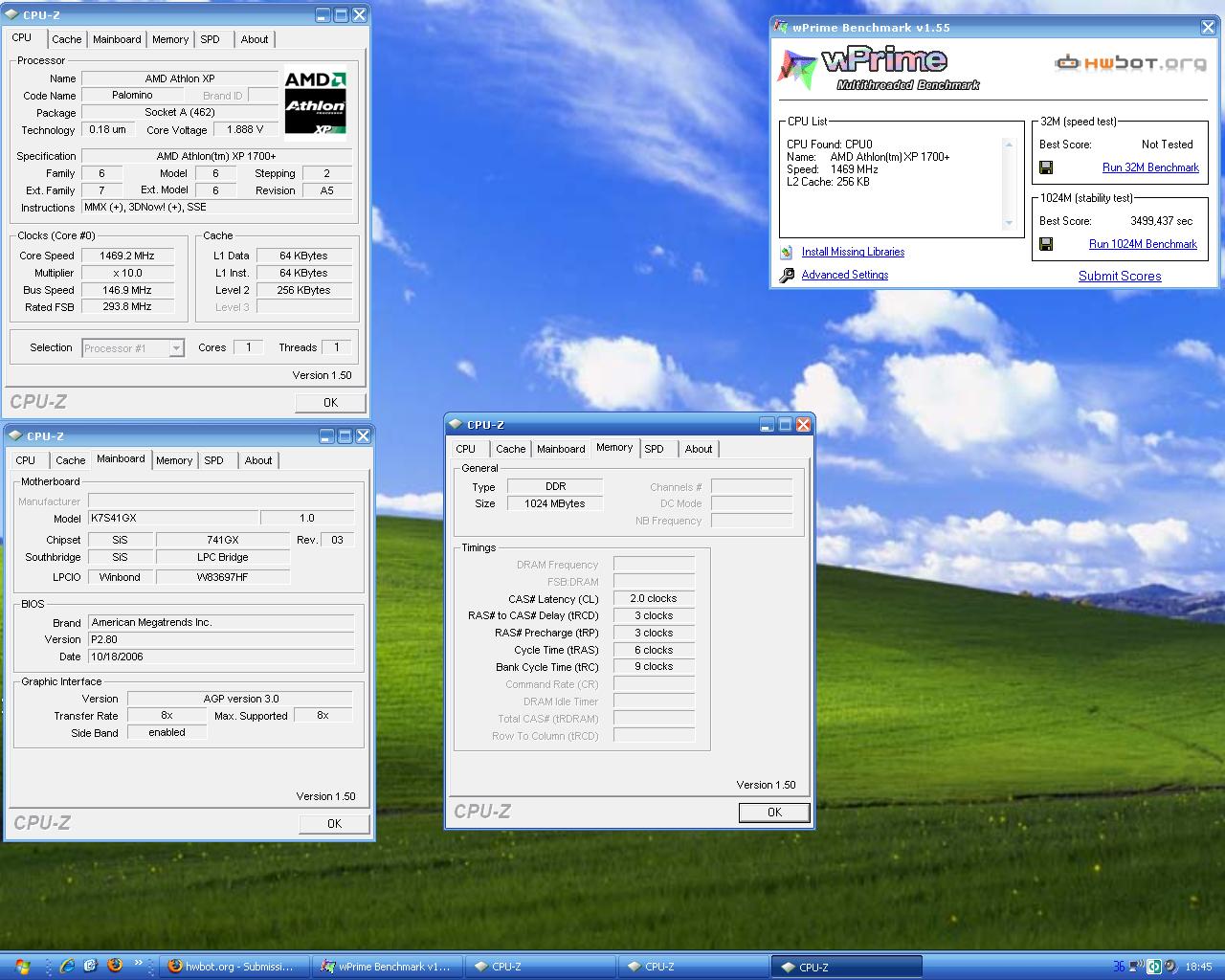Click the Advanced Settings wrench icon
1225x980 pixels.
click(787, 276)
